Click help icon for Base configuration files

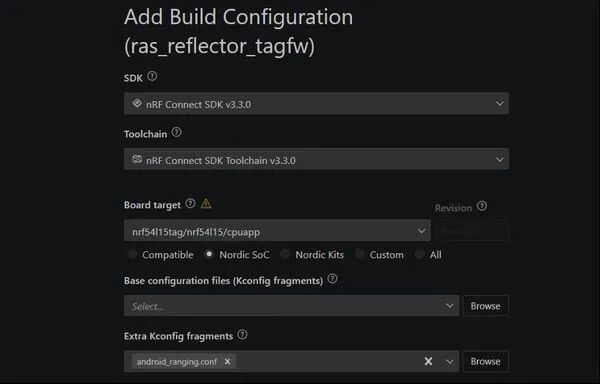[x=333, y=279]
